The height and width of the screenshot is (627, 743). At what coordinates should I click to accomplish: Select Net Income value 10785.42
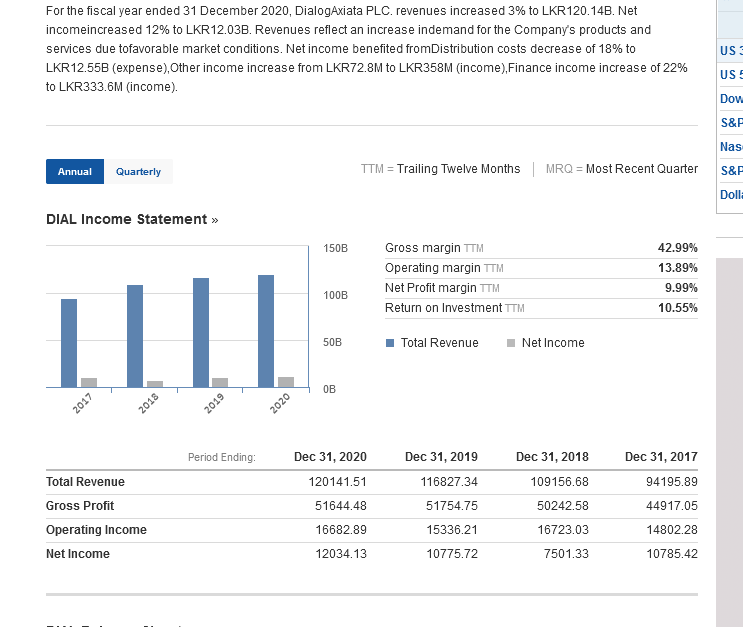[672, 554]
